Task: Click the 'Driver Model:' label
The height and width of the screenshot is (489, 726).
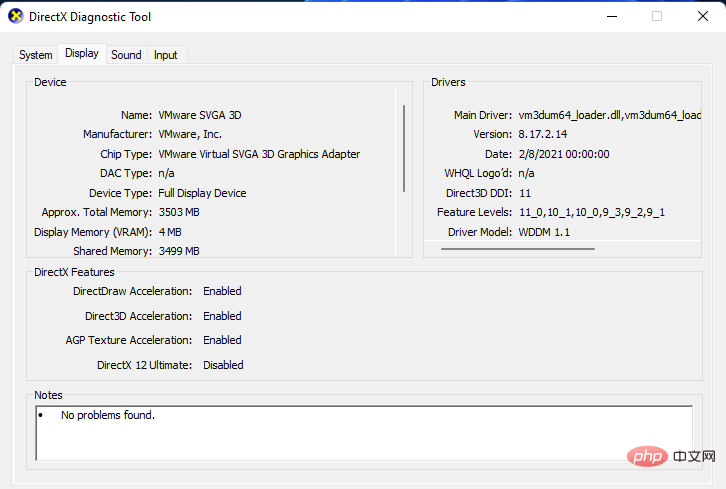Action: pos(480,232)
